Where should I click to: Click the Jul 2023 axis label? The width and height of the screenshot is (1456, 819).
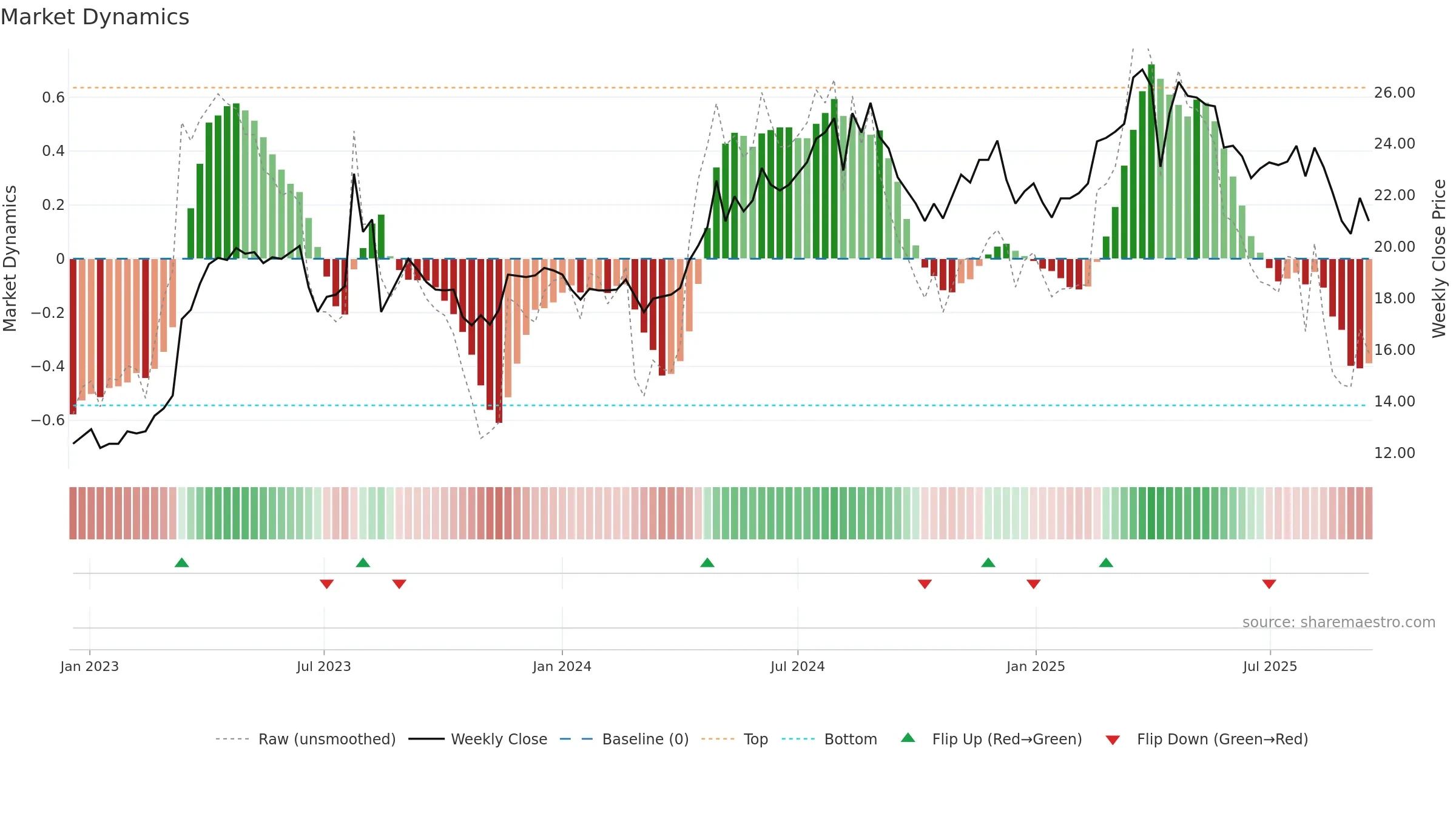pyautogui.click(x=324, y=666)
